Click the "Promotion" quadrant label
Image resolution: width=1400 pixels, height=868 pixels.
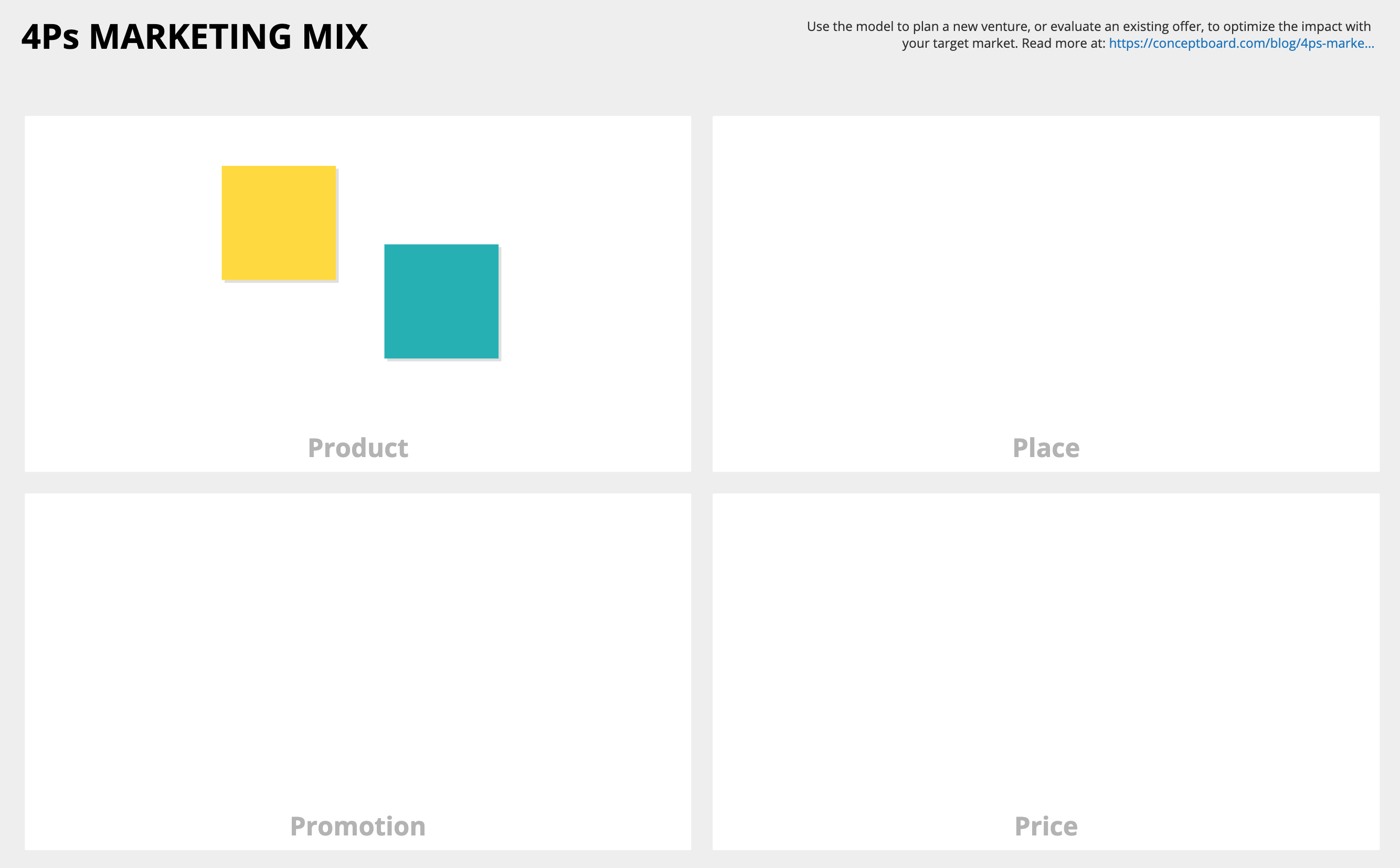coord(357,826)
